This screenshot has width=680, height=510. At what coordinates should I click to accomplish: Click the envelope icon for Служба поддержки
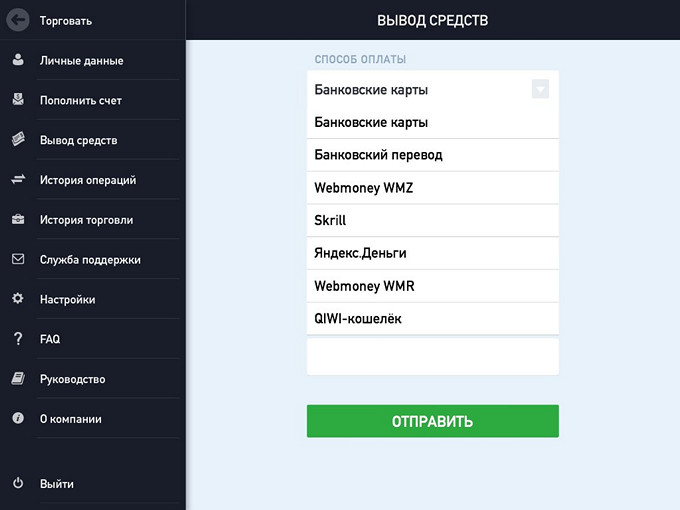[x=18, y=259]
